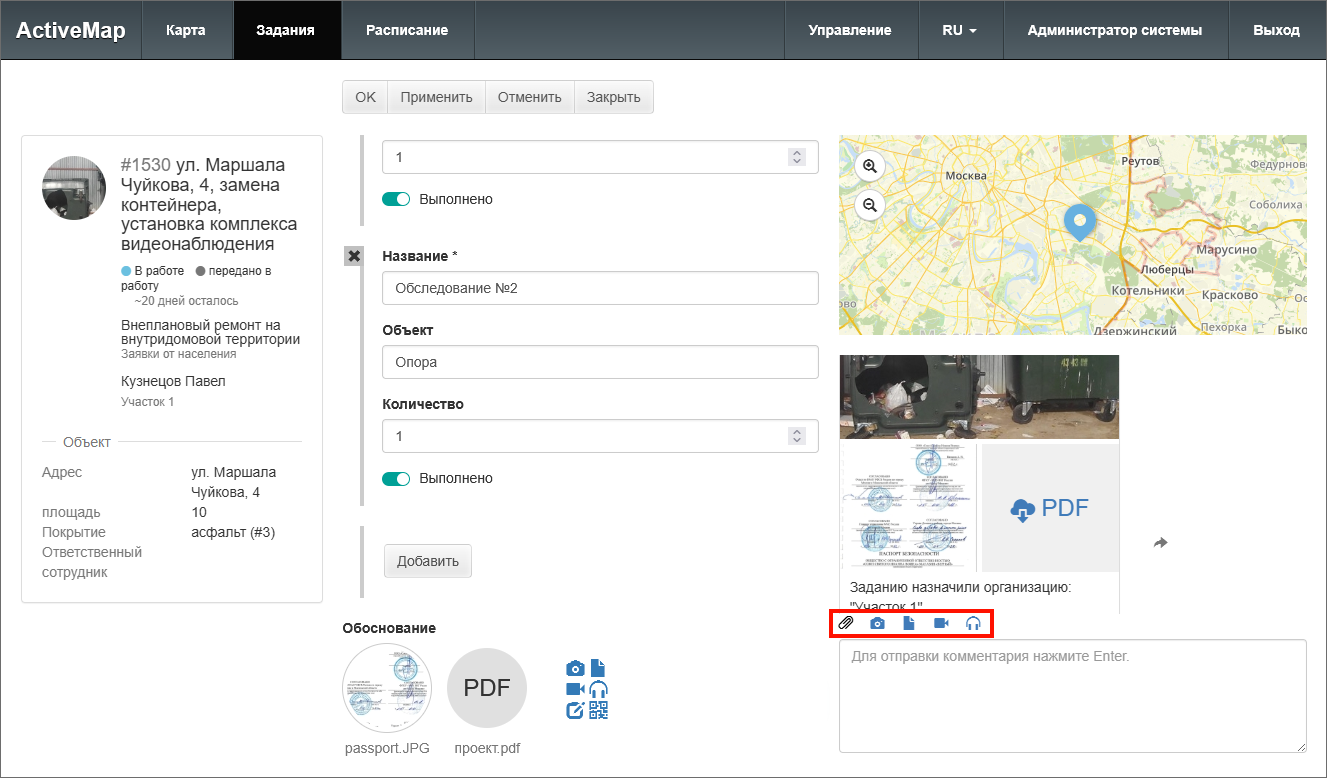Click the headphones audio icon above comment box
The image size is (1327, 778).
tap(973, 623)
